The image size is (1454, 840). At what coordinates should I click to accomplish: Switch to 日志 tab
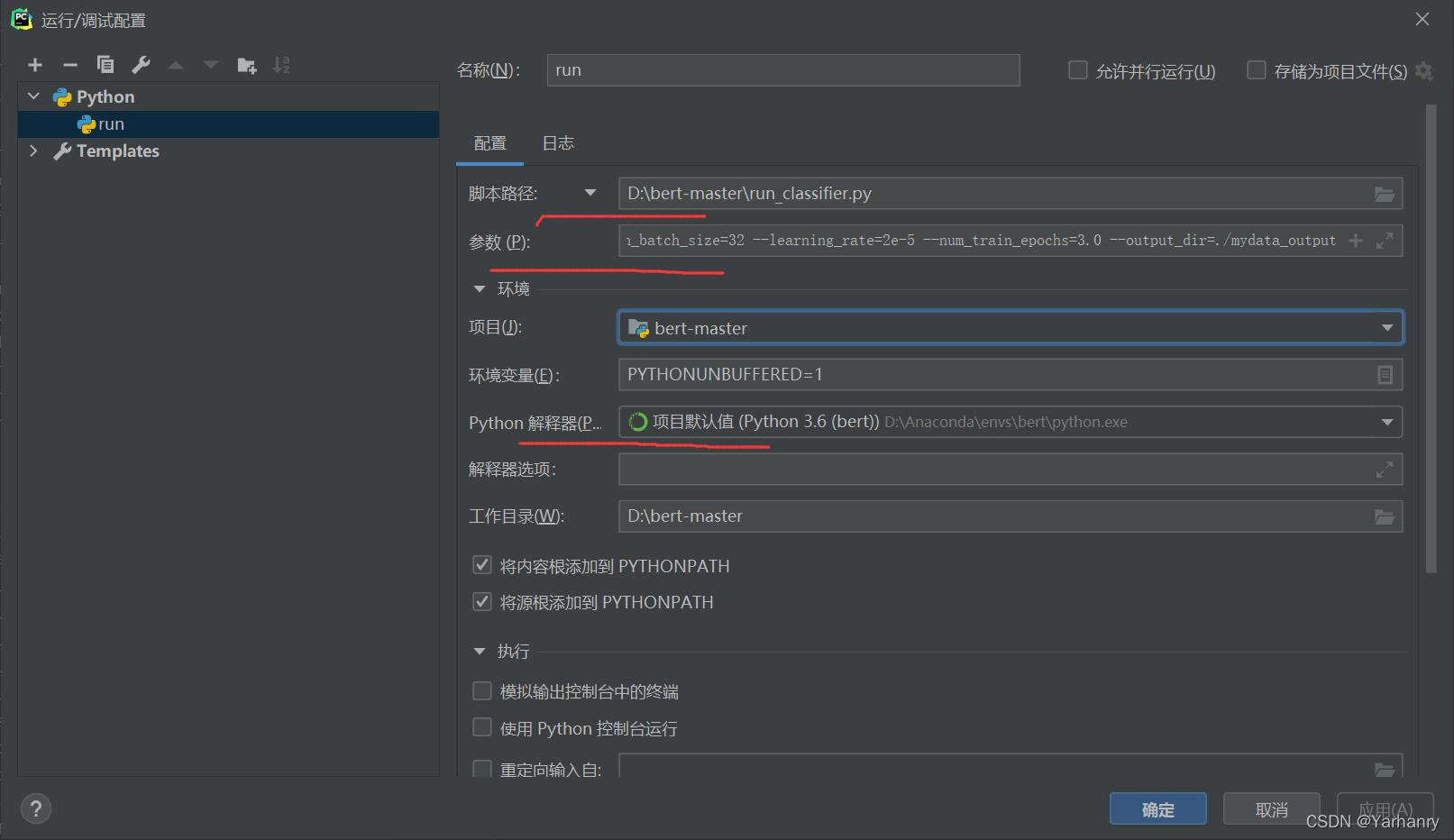pyautogui.click(x=558, y=143)
